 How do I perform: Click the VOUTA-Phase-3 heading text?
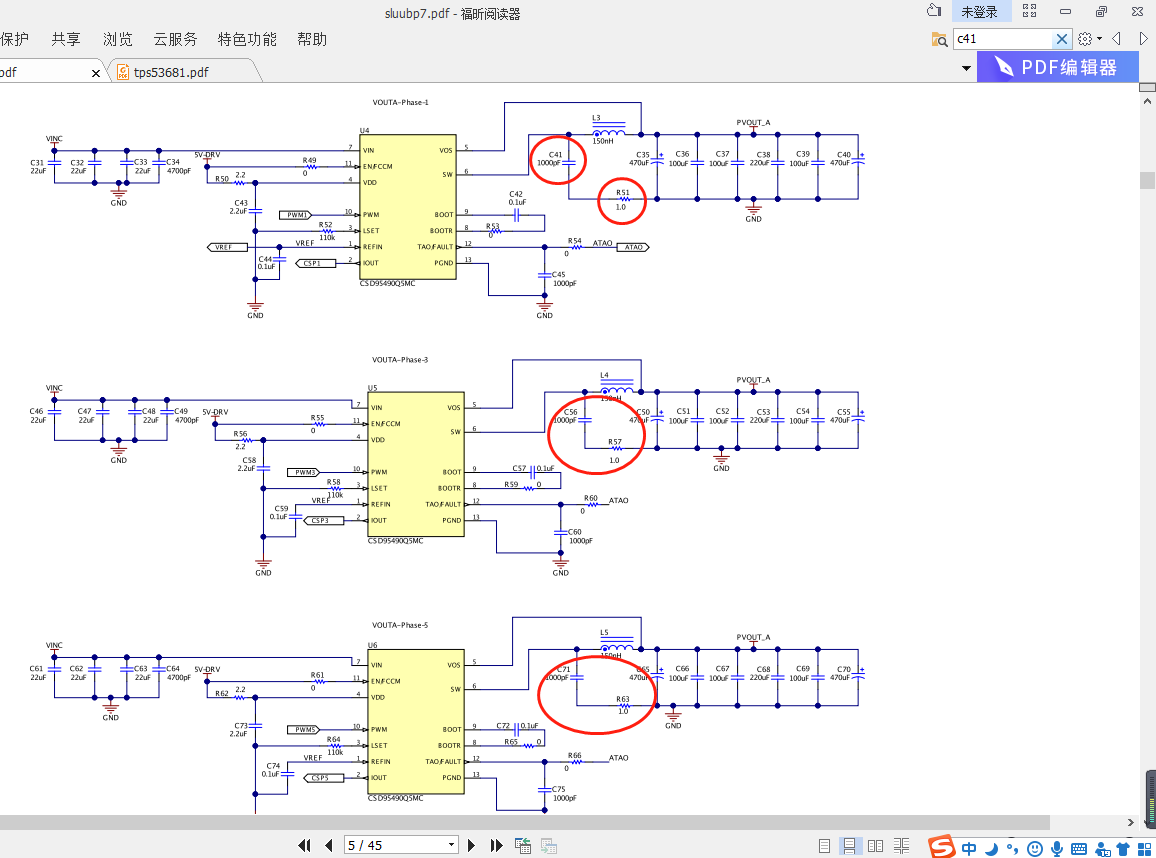(x=400, y=360)
